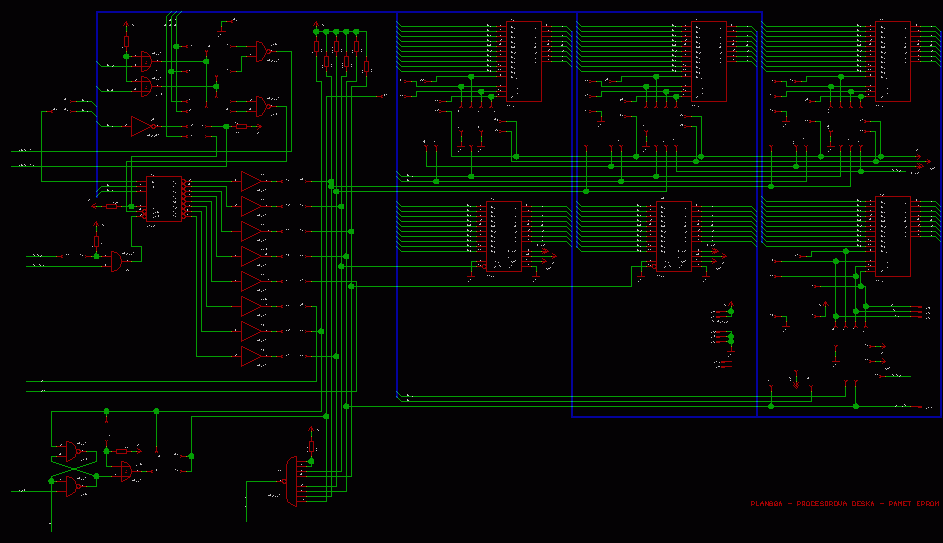This screenshot has width=943, height=543.
Task: Select the top-right memory IC chip
Action: pyautogui.click(x=893, y=61)
